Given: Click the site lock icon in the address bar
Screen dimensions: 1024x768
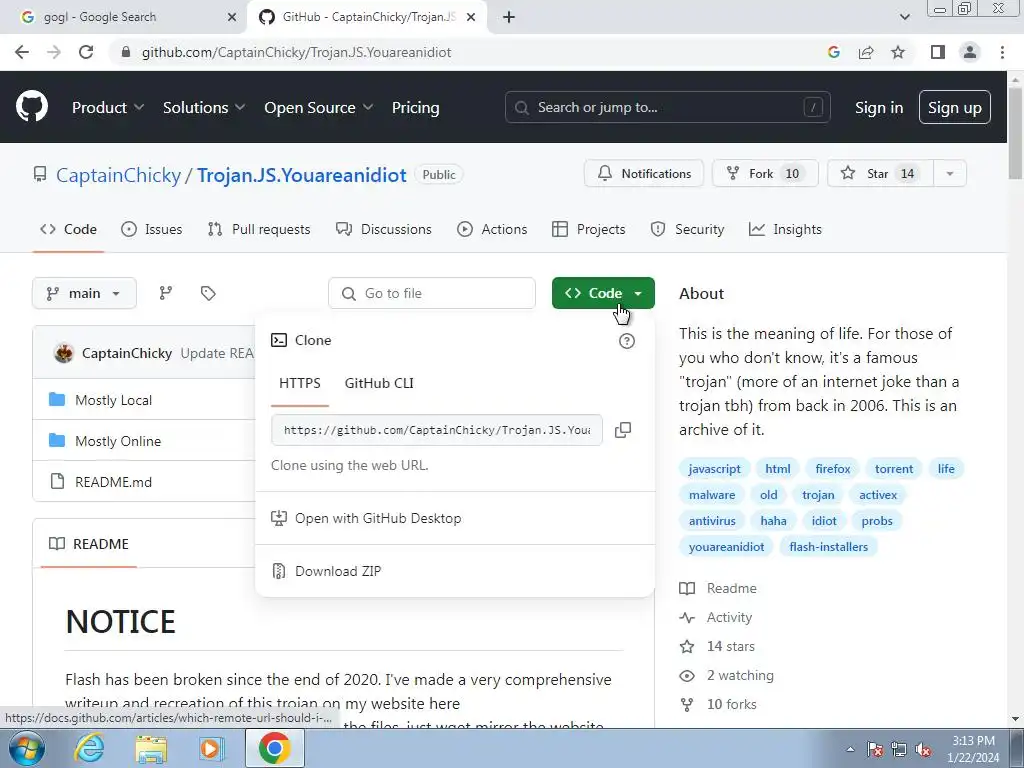Looking at the screenshot, I should pyautogui.click(x=127, y=52).
